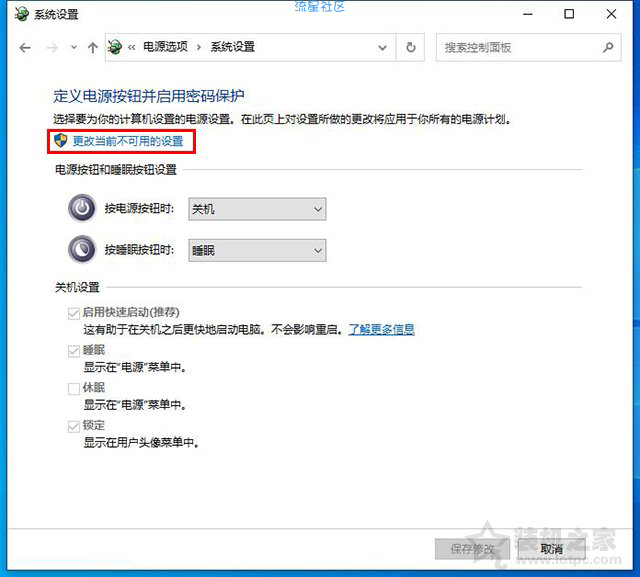Click the 保存修改 button

tap(473, 549)
